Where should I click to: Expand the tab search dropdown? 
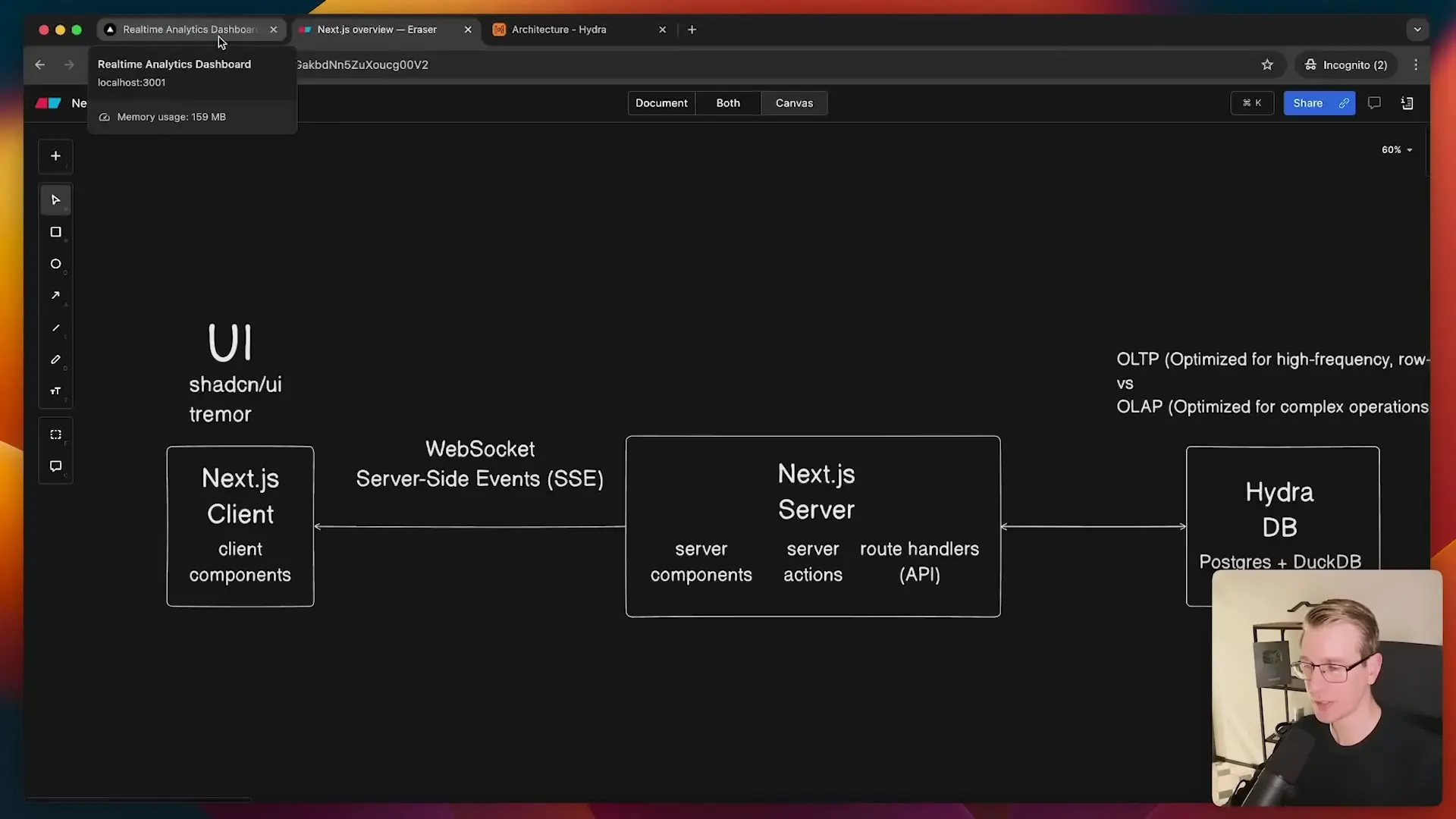1417,30
